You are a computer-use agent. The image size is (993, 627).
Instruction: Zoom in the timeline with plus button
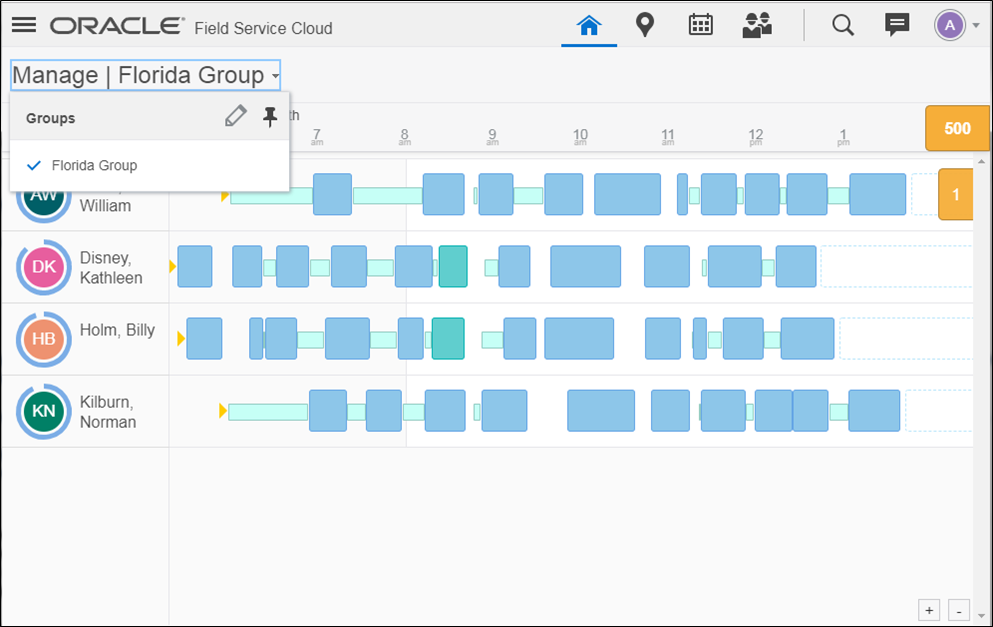(x=929, y=609)
